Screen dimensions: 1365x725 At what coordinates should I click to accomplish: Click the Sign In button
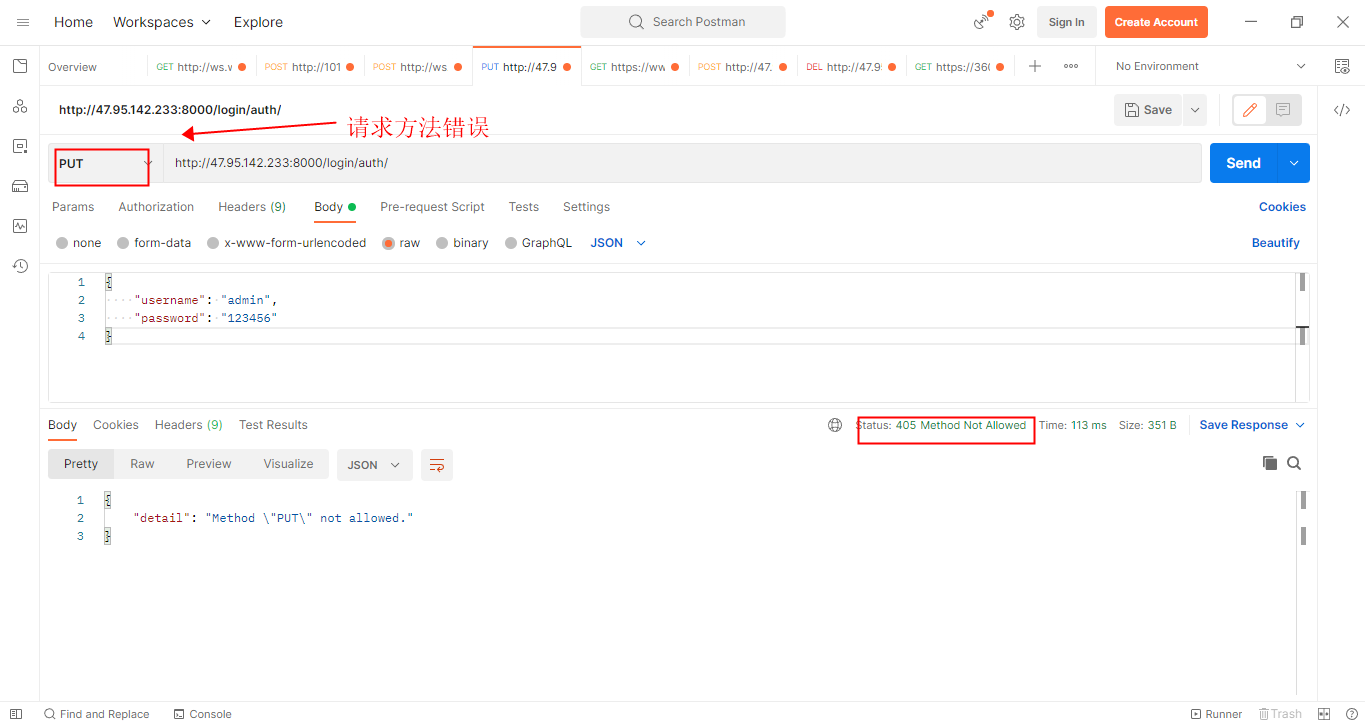[1066, 22]
